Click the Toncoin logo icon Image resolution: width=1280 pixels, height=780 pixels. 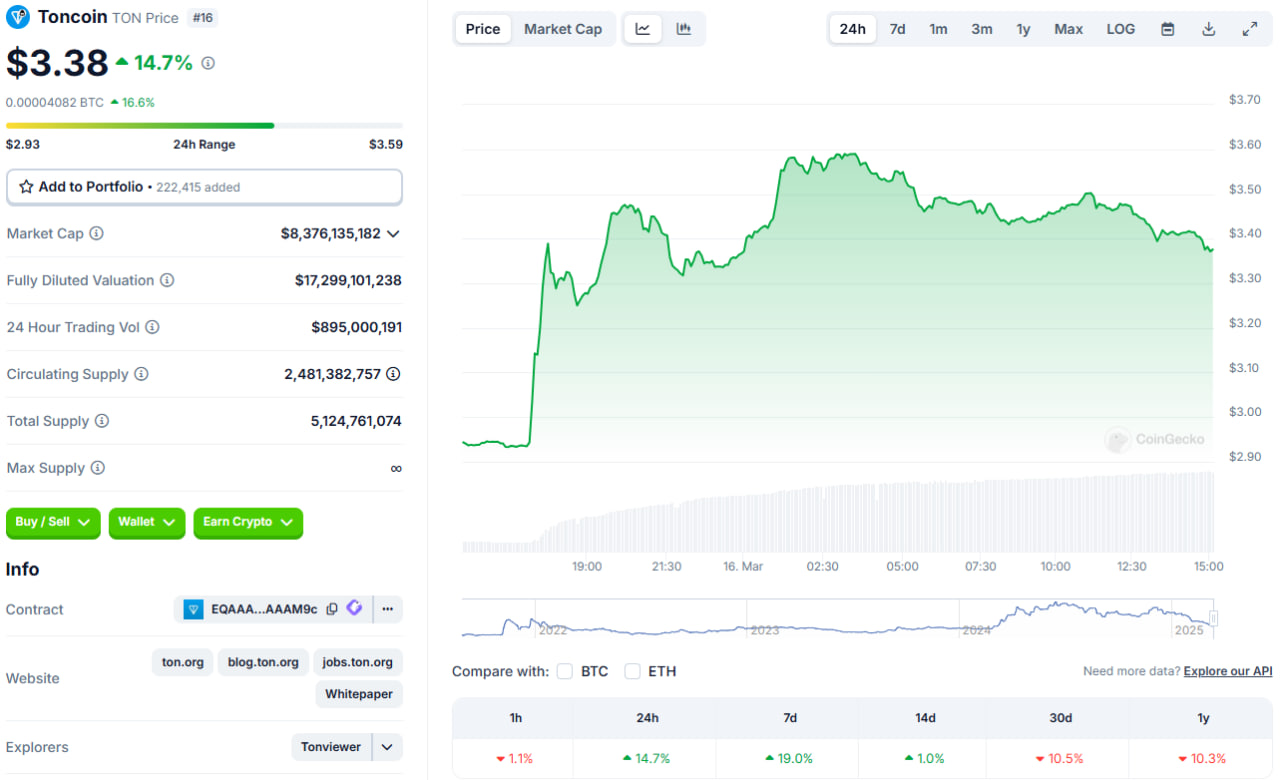click(x=18, y=17)
